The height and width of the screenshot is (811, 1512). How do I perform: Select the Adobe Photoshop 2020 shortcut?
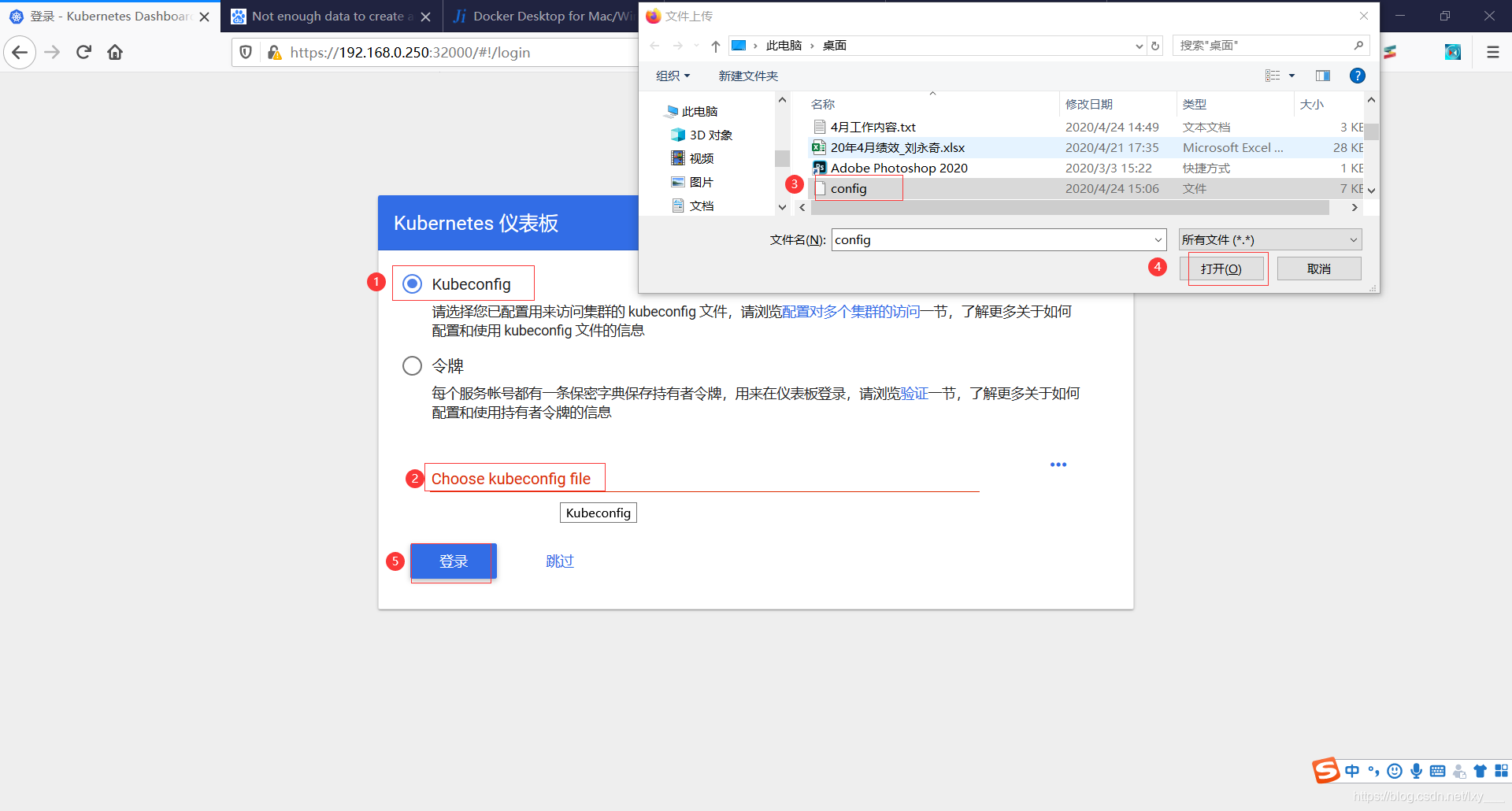pyautogui.click(x=899, y=168)
